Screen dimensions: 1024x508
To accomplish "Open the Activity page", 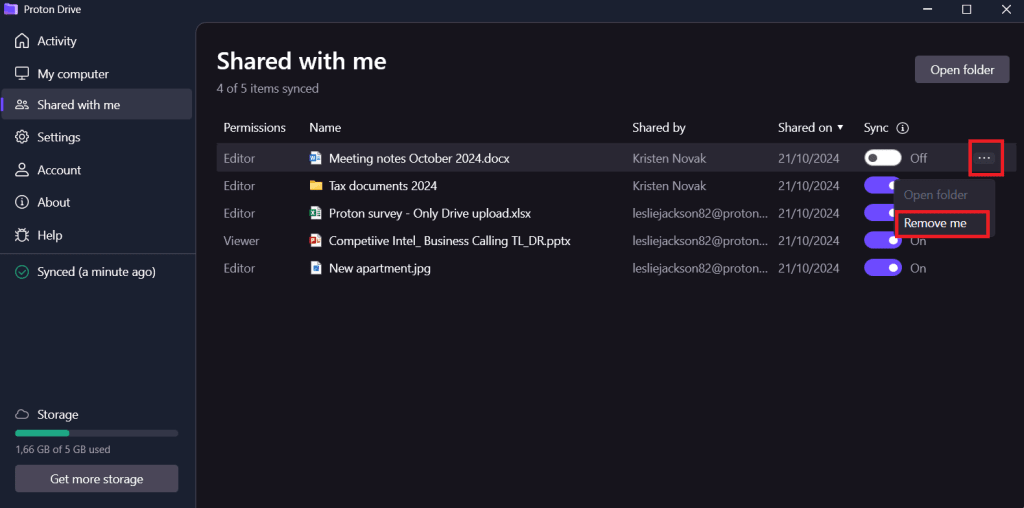I will point(57,41).
